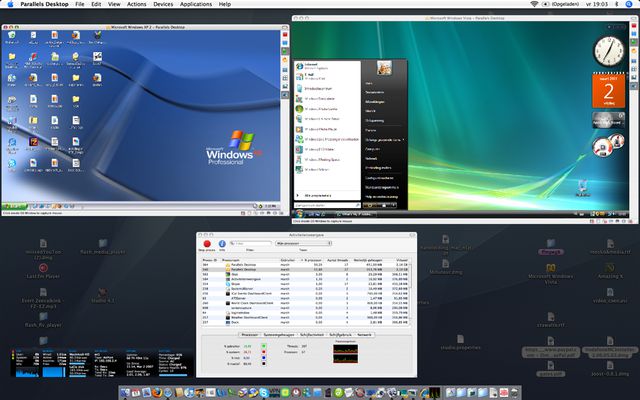
Task: Open shutdown options arrow in Vista Start menu
Action: (393, 205)
